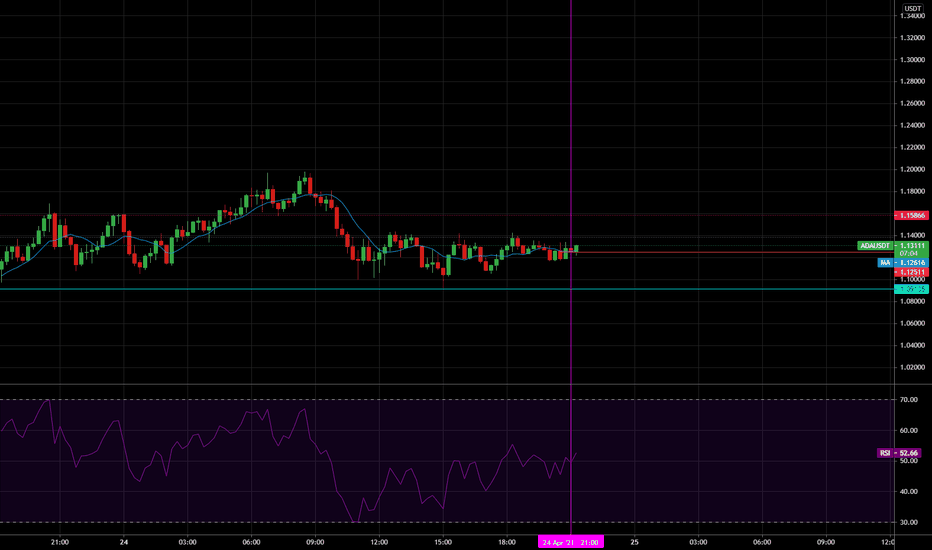
Task: Open the USDT currency selector
Action: (x=912, y=8)
